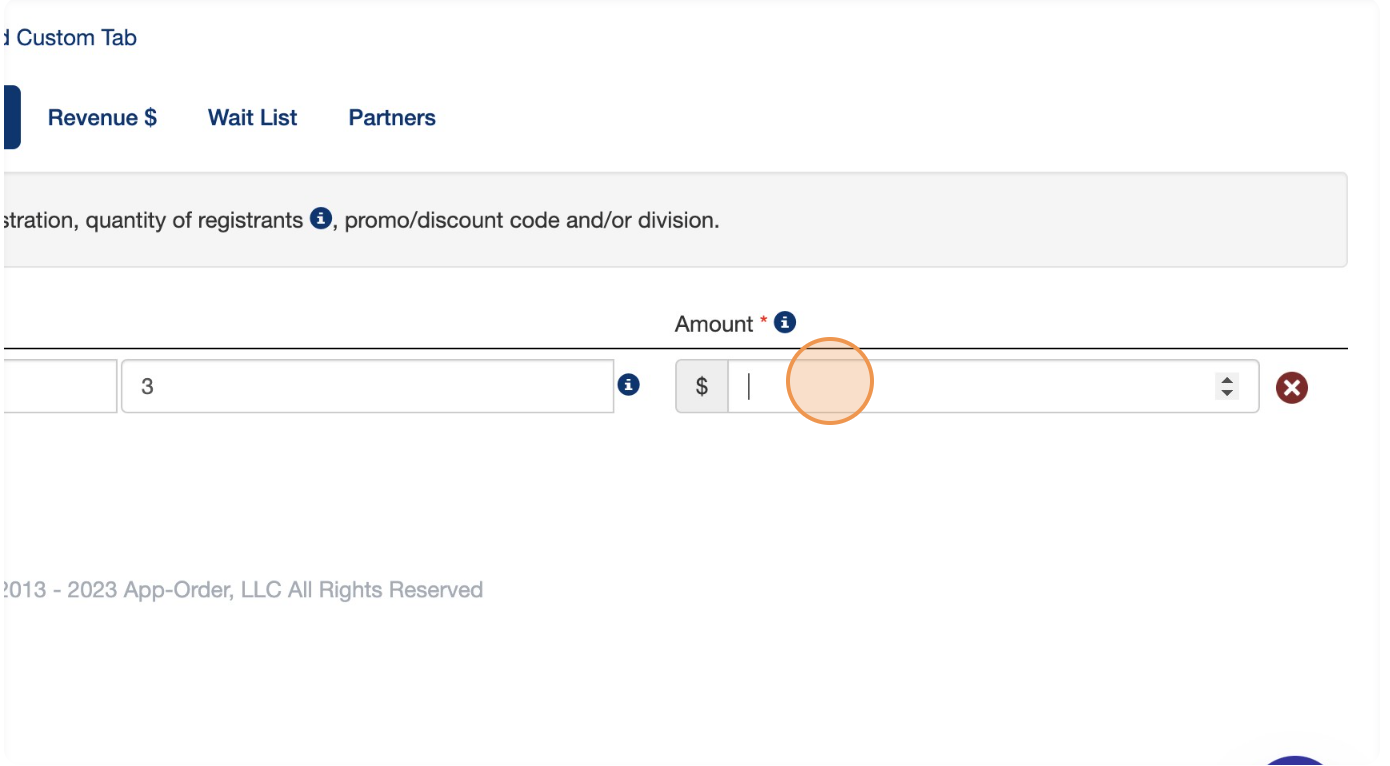Click the quantity field containing 3
The width and height of the screenshot is (1390, 766).
pos(367,386)
